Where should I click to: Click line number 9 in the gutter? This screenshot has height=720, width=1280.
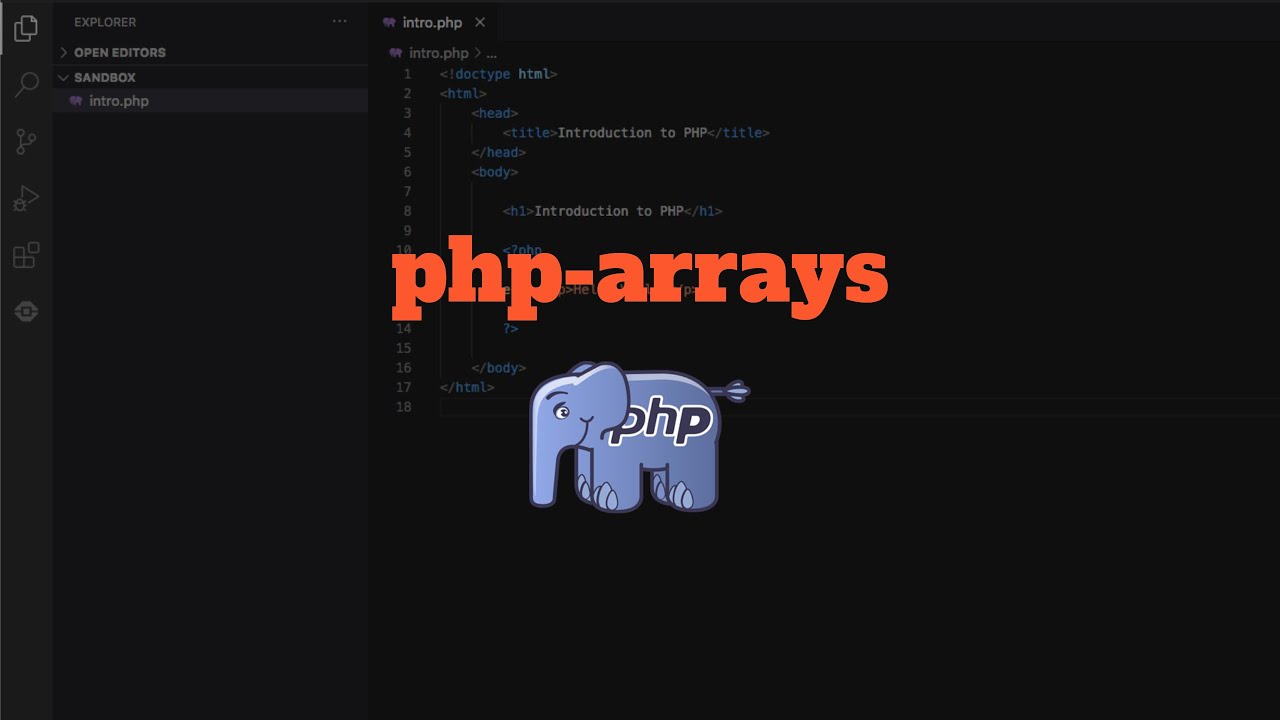407,230
